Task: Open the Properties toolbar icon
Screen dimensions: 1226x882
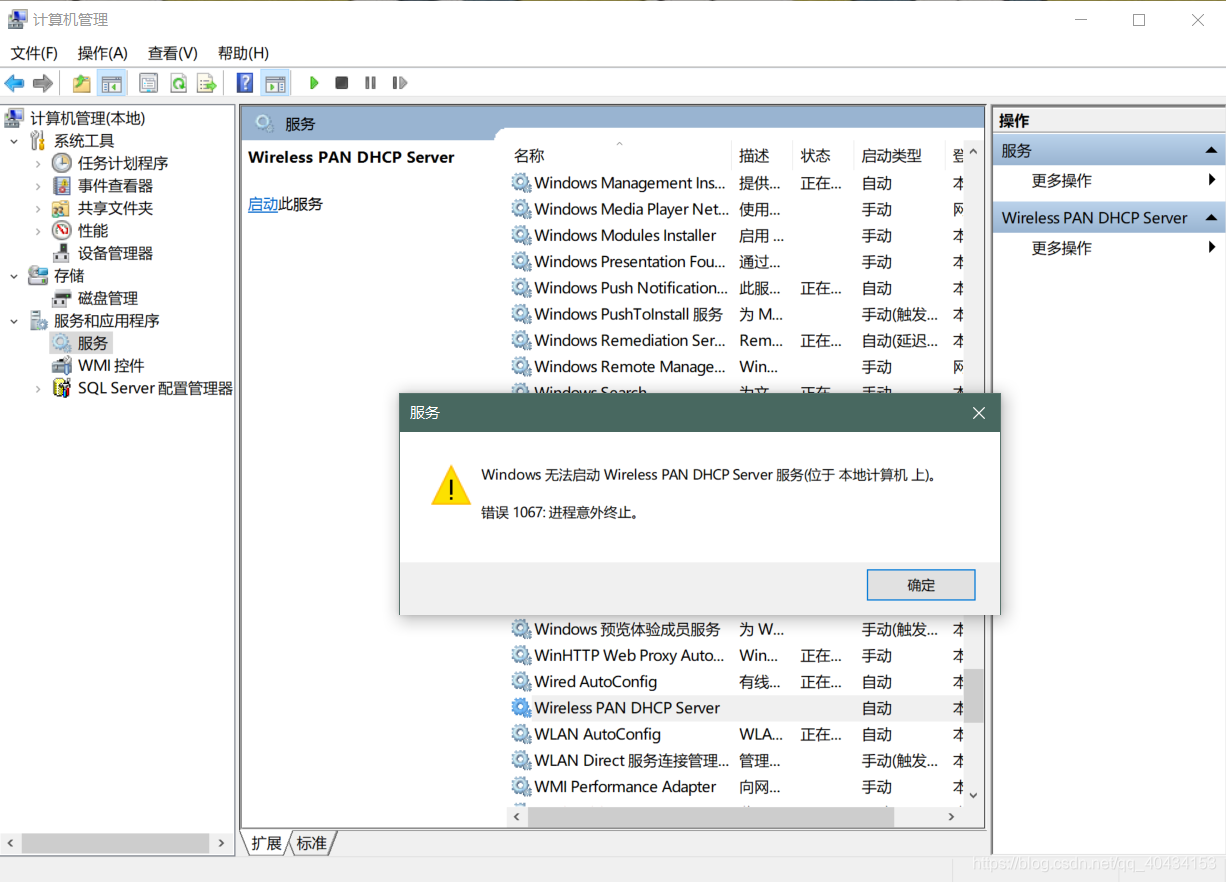Action: pos(148,83)
